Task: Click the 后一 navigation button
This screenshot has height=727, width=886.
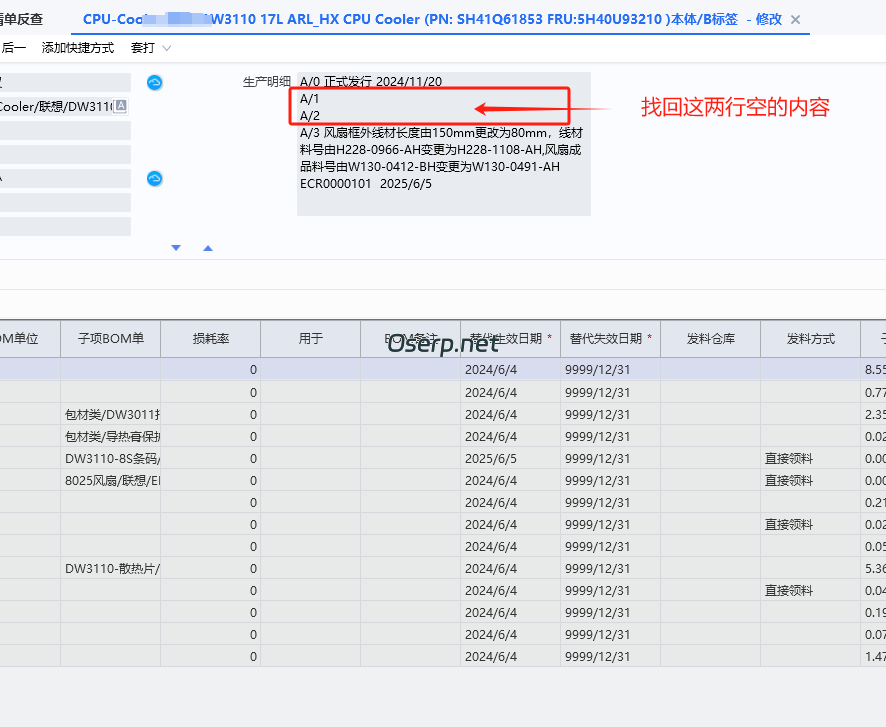Action: (13, 47)
